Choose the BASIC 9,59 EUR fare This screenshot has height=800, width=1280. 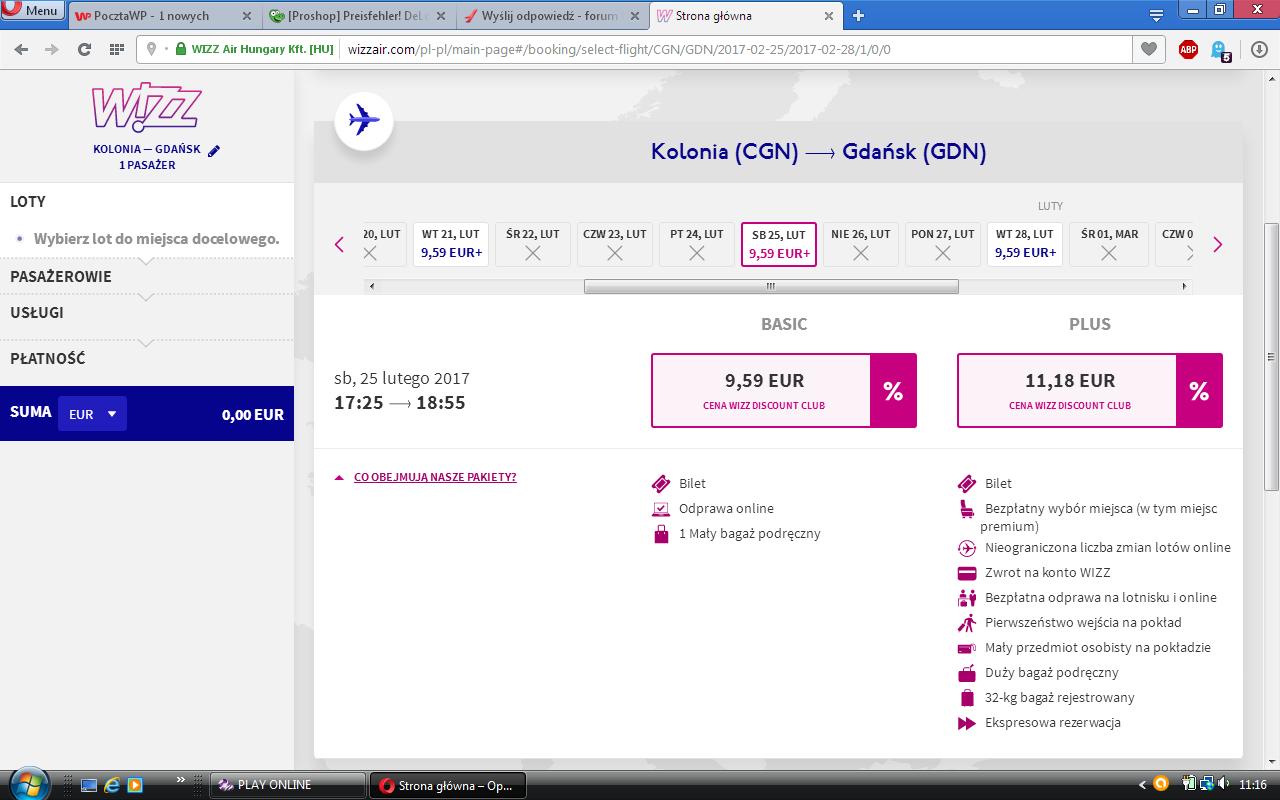pos(762,390)
